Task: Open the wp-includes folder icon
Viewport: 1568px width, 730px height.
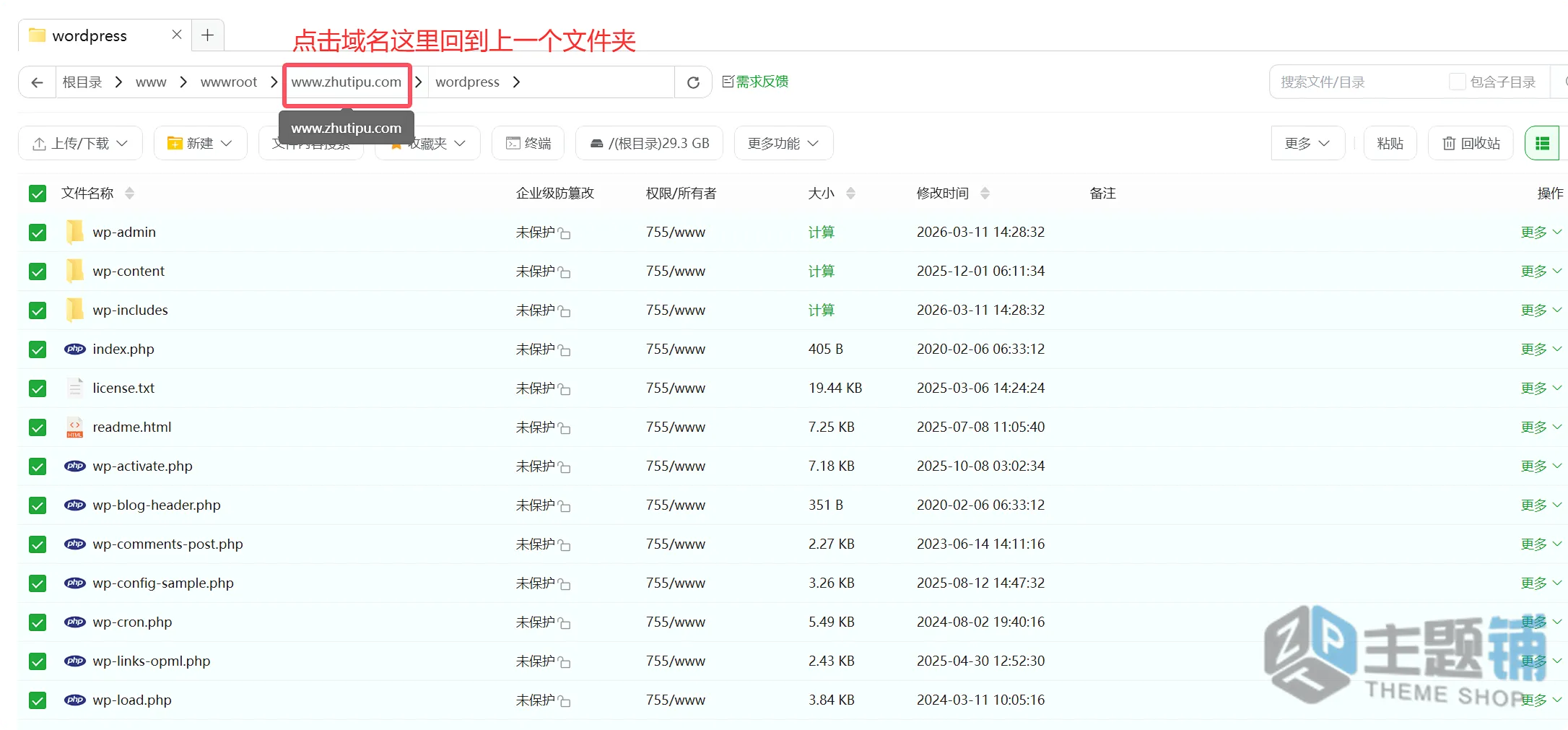Action: click(x=74, y=310)
